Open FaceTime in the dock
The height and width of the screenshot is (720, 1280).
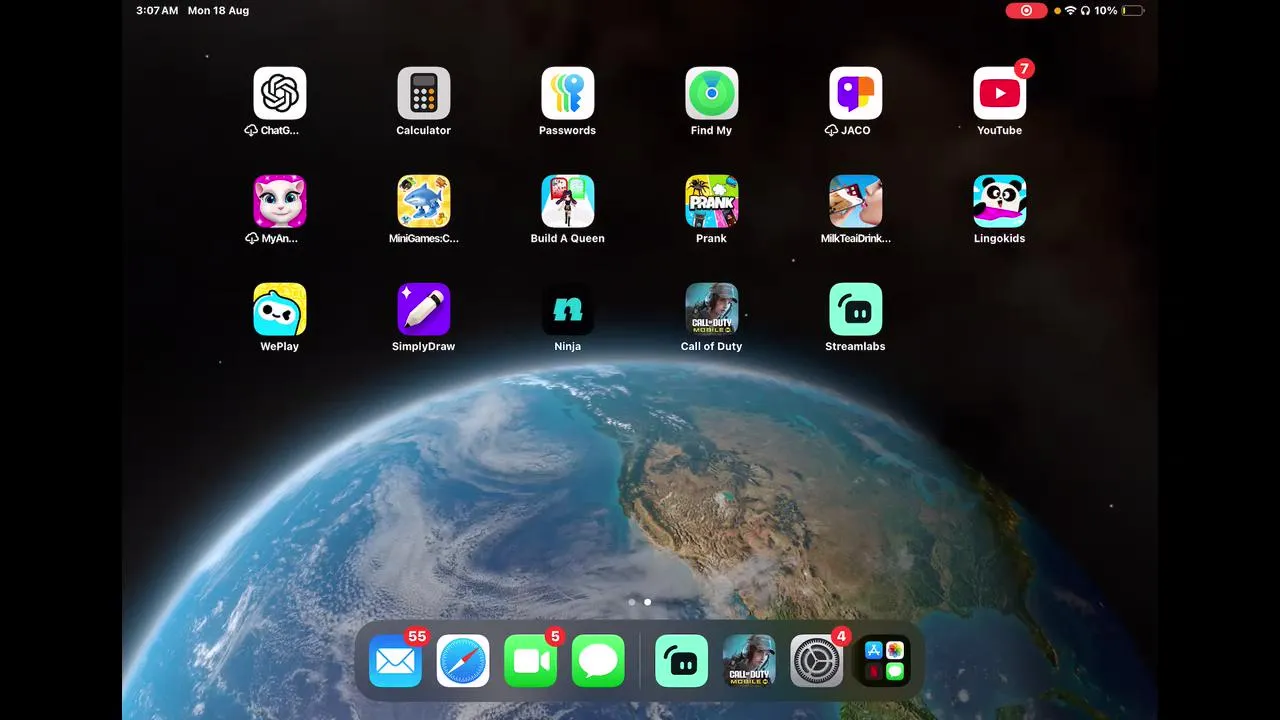(530, 661)
